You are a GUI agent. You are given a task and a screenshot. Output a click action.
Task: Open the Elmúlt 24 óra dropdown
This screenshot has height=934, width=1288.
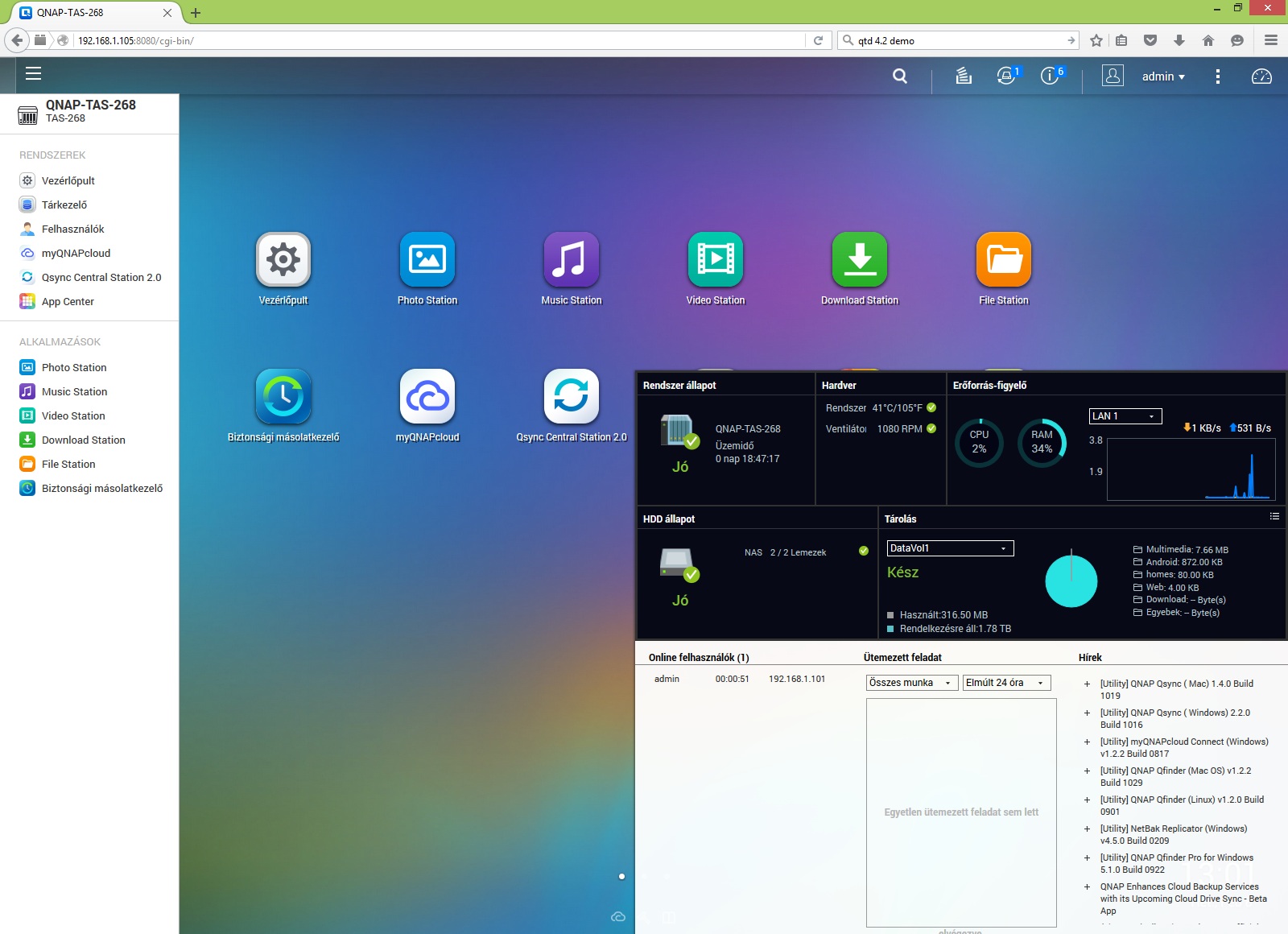(1007, 683)
